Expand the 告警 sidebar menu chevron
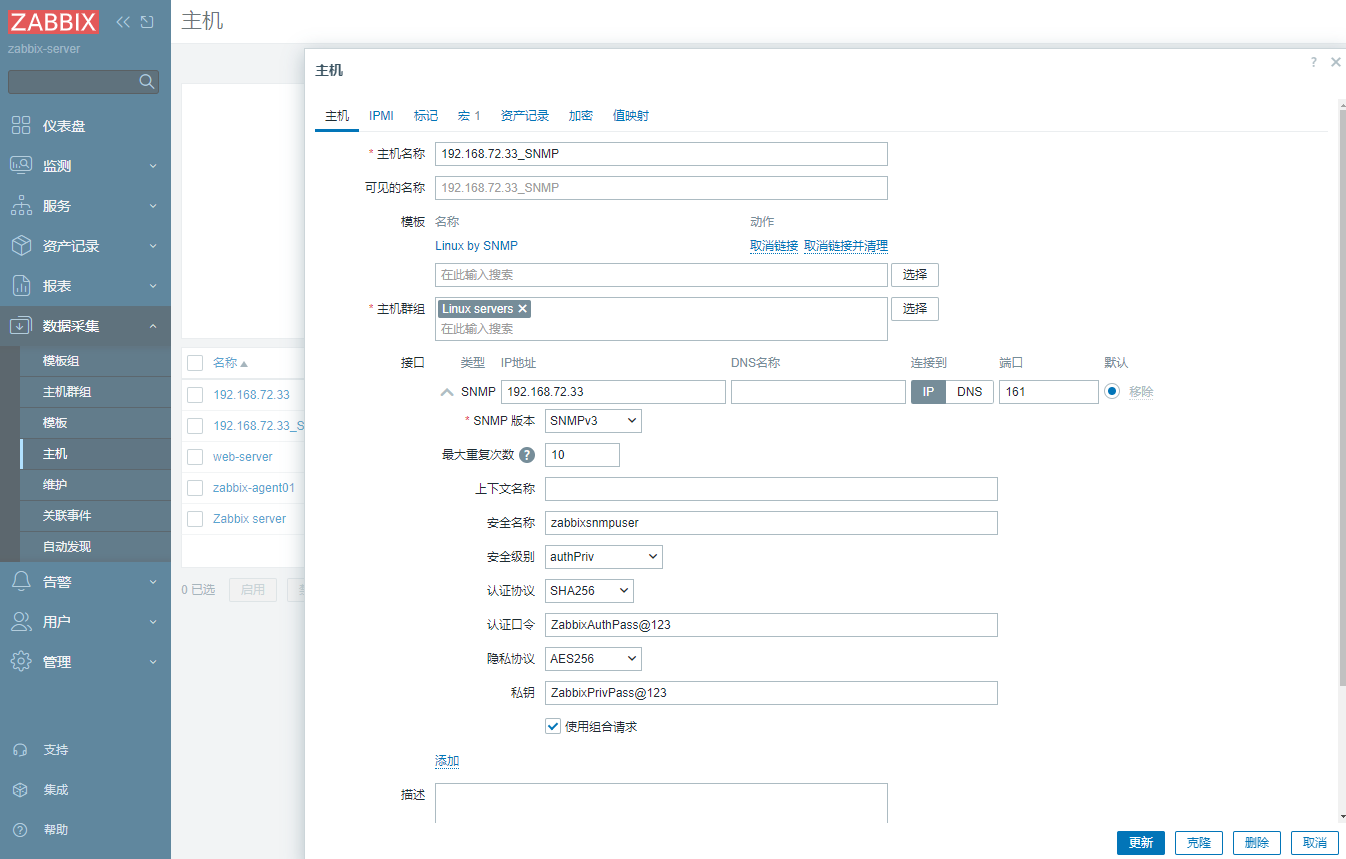The height and width of the screenshot is (859, 1346). tap(153, 582)
